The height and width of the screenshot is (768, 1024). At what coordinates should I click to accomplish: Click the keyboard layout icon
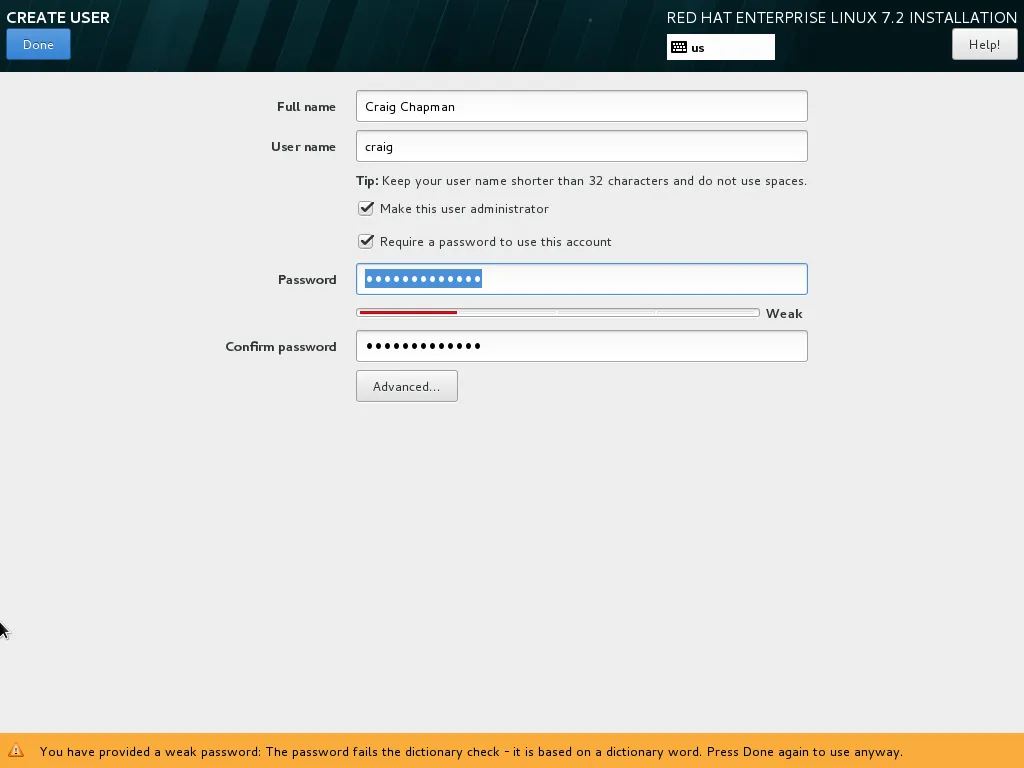pos(679,47)
